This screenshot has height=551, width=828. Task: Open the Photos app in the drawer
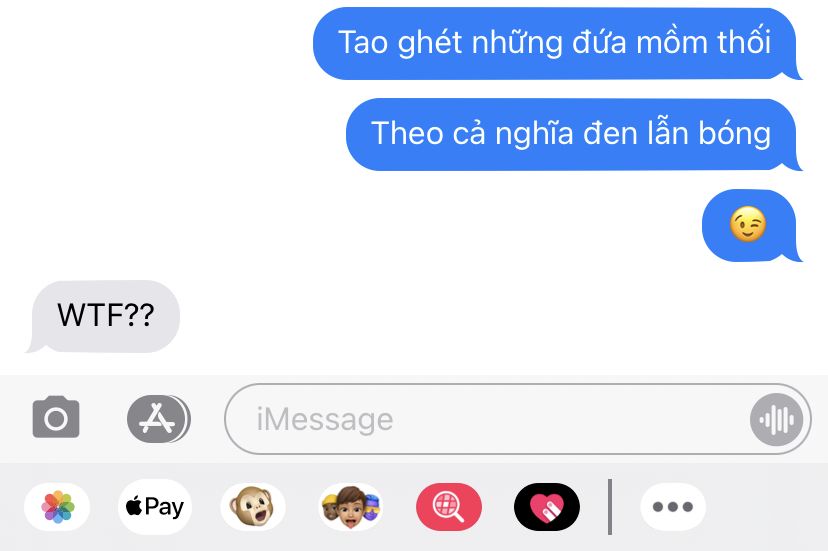[x=58, y=507]
